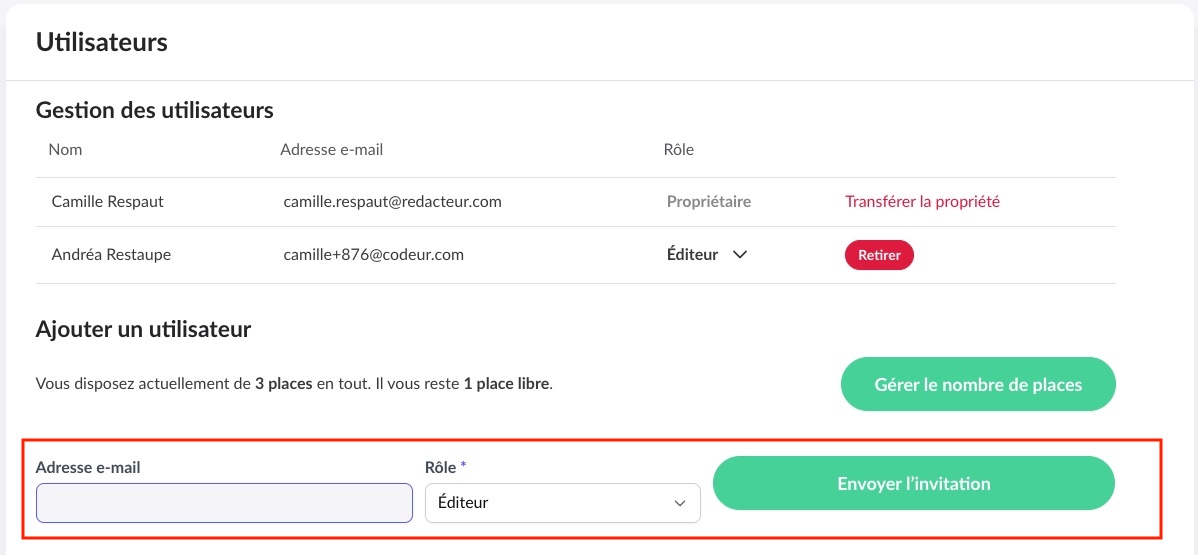Select email camille.respaut@redacteur.com
Viewport: 1198px width, 555px height.
coord(392,202)
